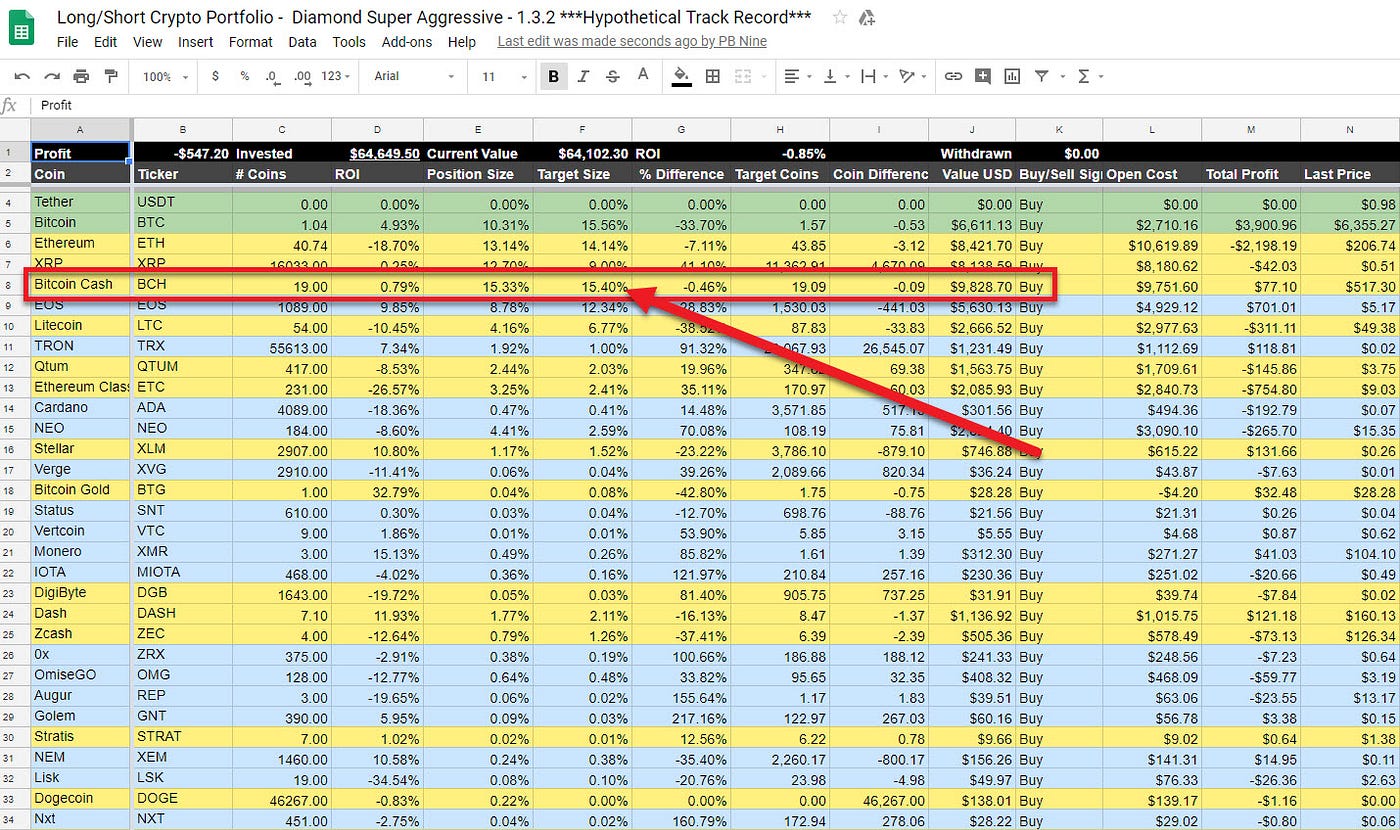Open the Arial font dropdown

[414, 76]
